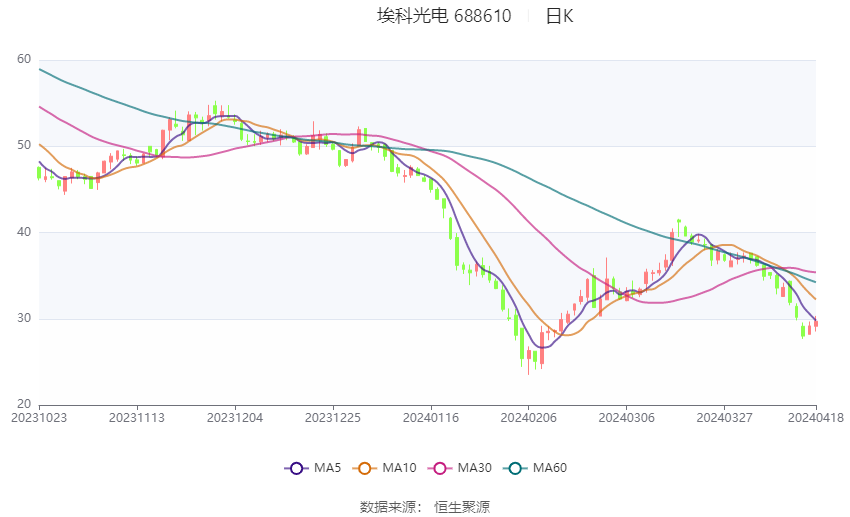850x517 pixels.
Task: Click the MA30 legend text label
Action: point(475,468)
